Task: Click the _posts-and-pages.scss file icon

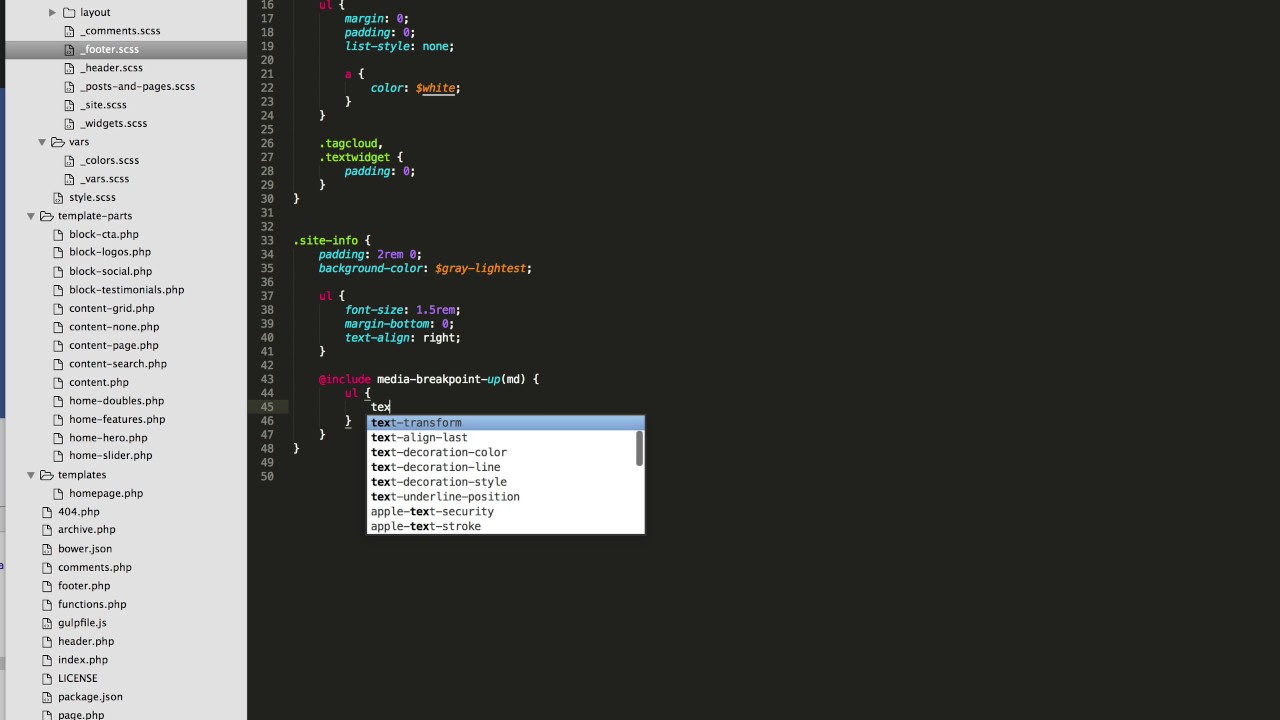Action: click(69, 86)
